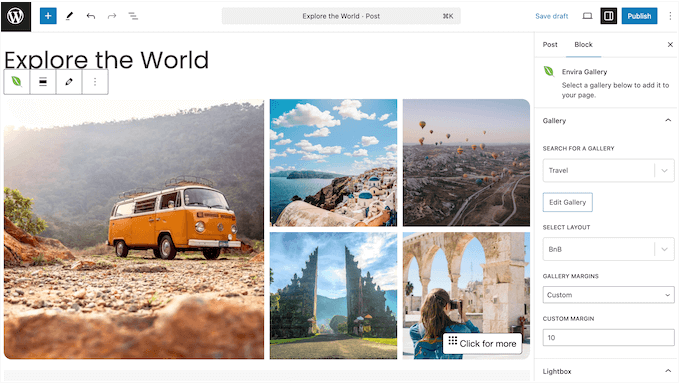The image size is (680, 384).
Task: Click the Click for more button
Action: [x=482, y=344]
